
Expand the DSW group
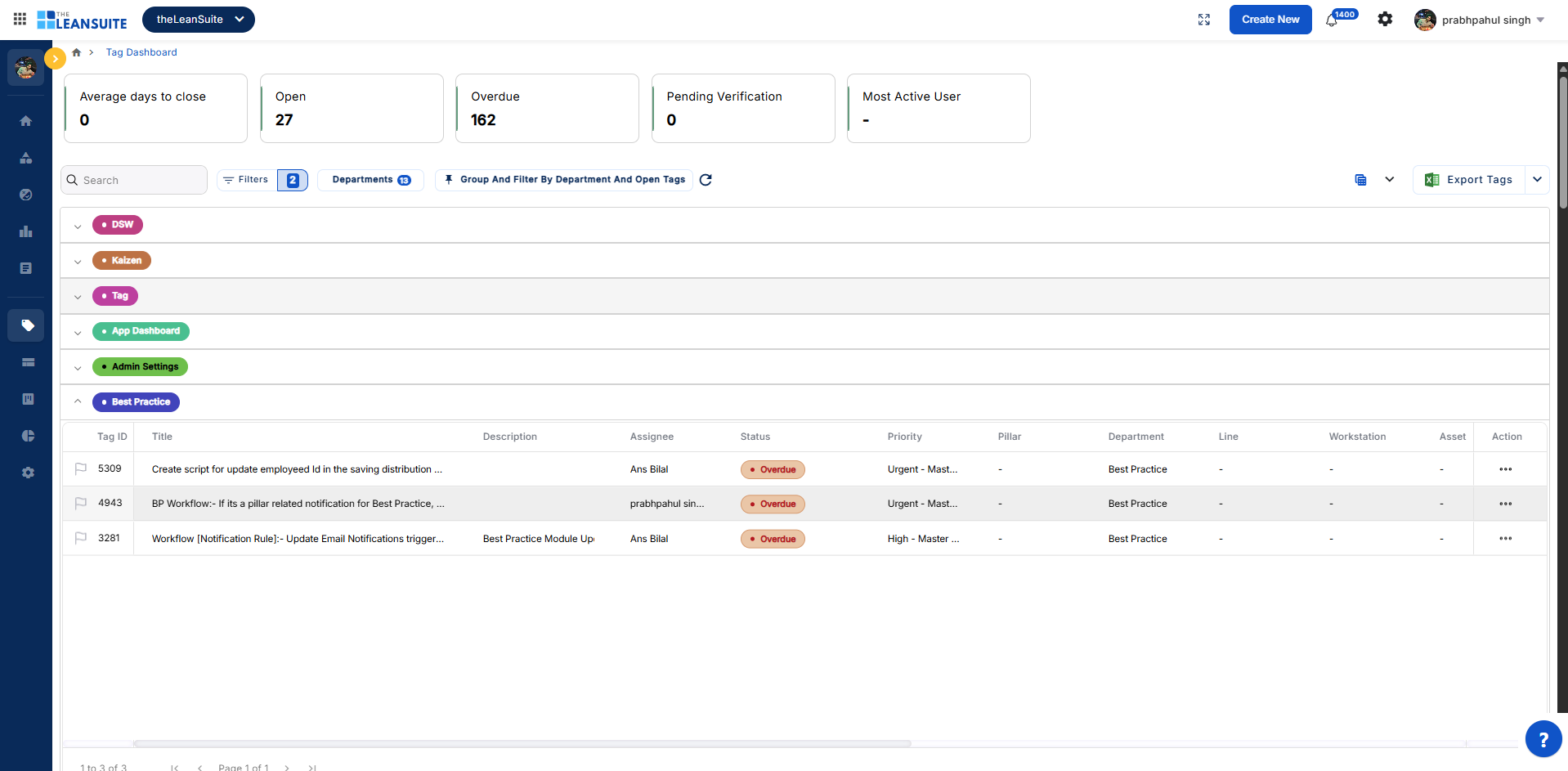click(78, 226)
